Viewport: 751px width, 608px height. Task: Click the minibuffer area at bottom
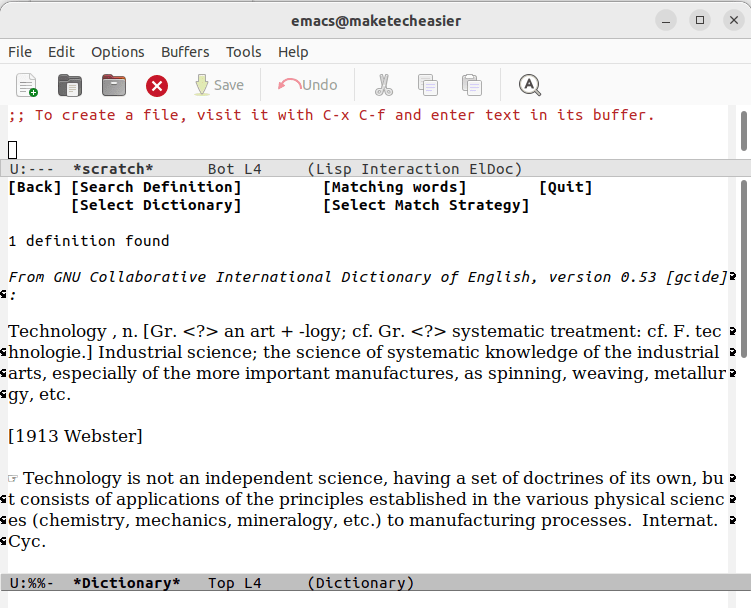(368, 599)
